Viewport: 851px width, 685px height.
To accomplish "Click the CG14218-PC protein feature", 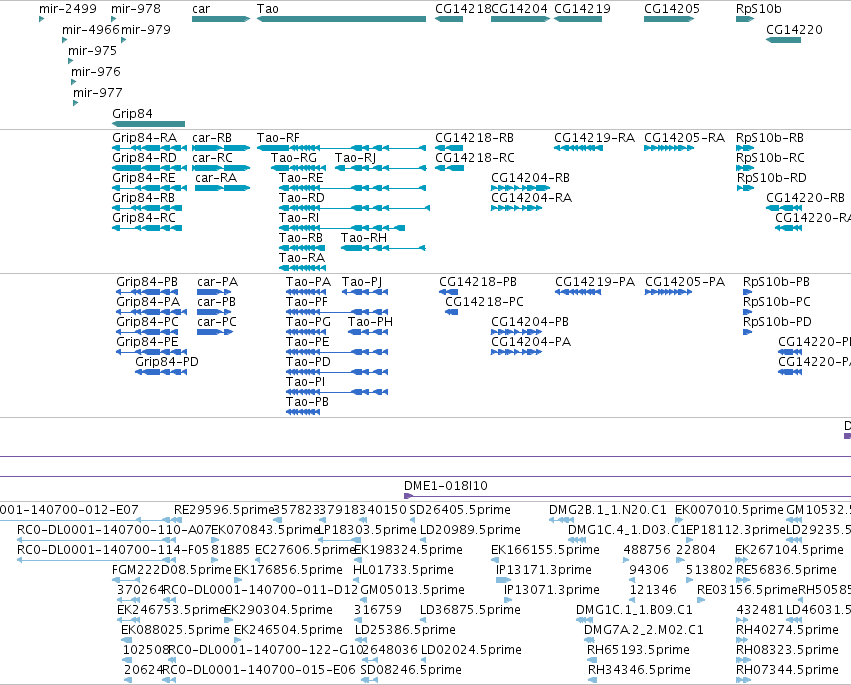I will coord(452,312).
